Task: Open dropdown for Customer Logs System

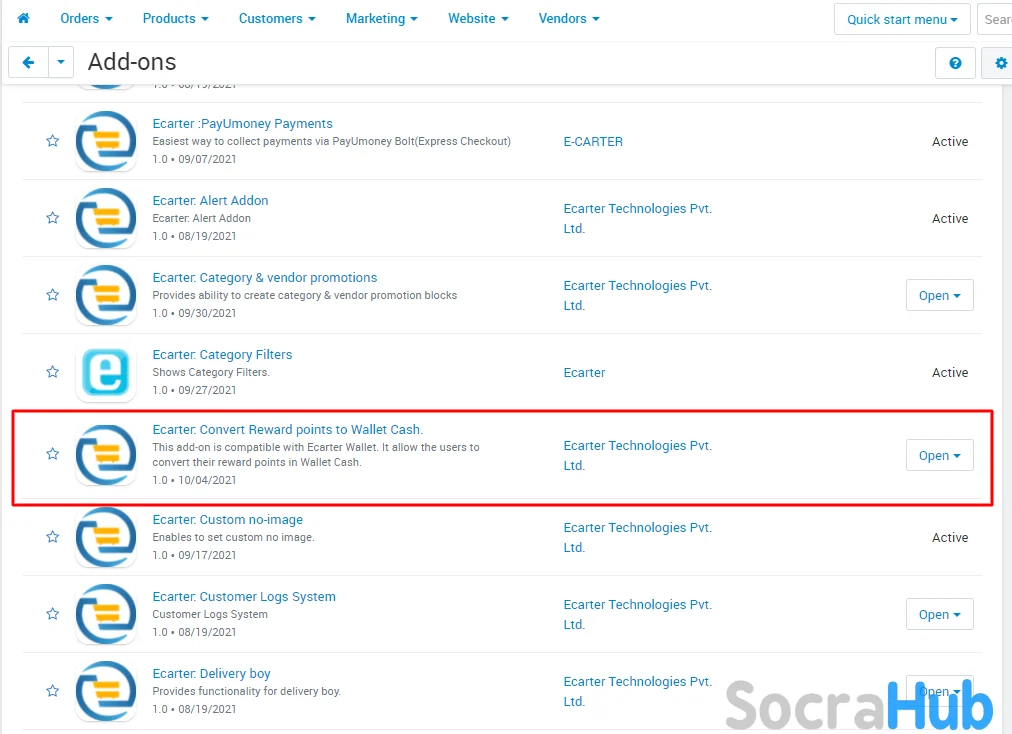Action: point(939,615)
